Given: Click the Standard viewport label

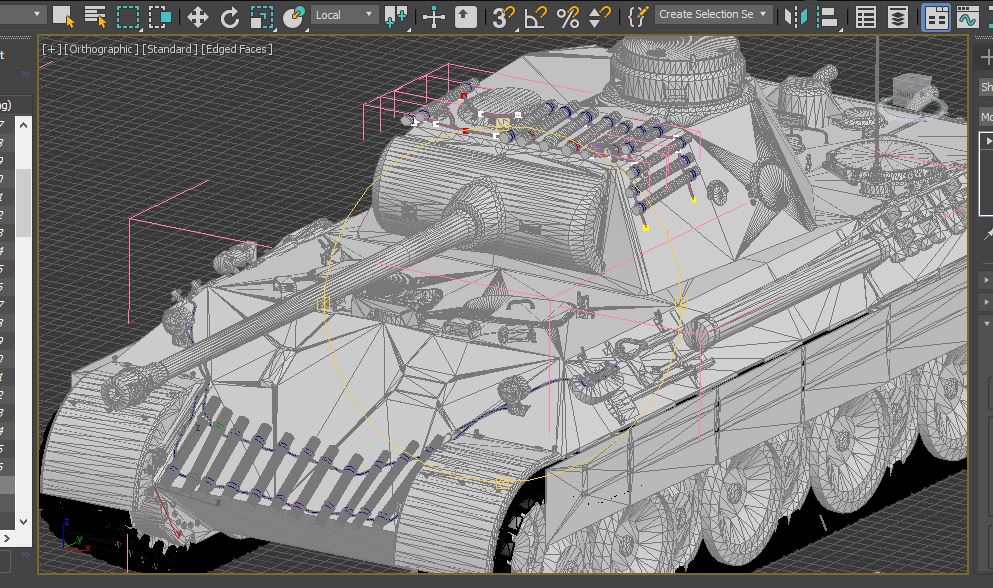Looking at the screenshot, I should pyautogui.click(x=170, y=49).
